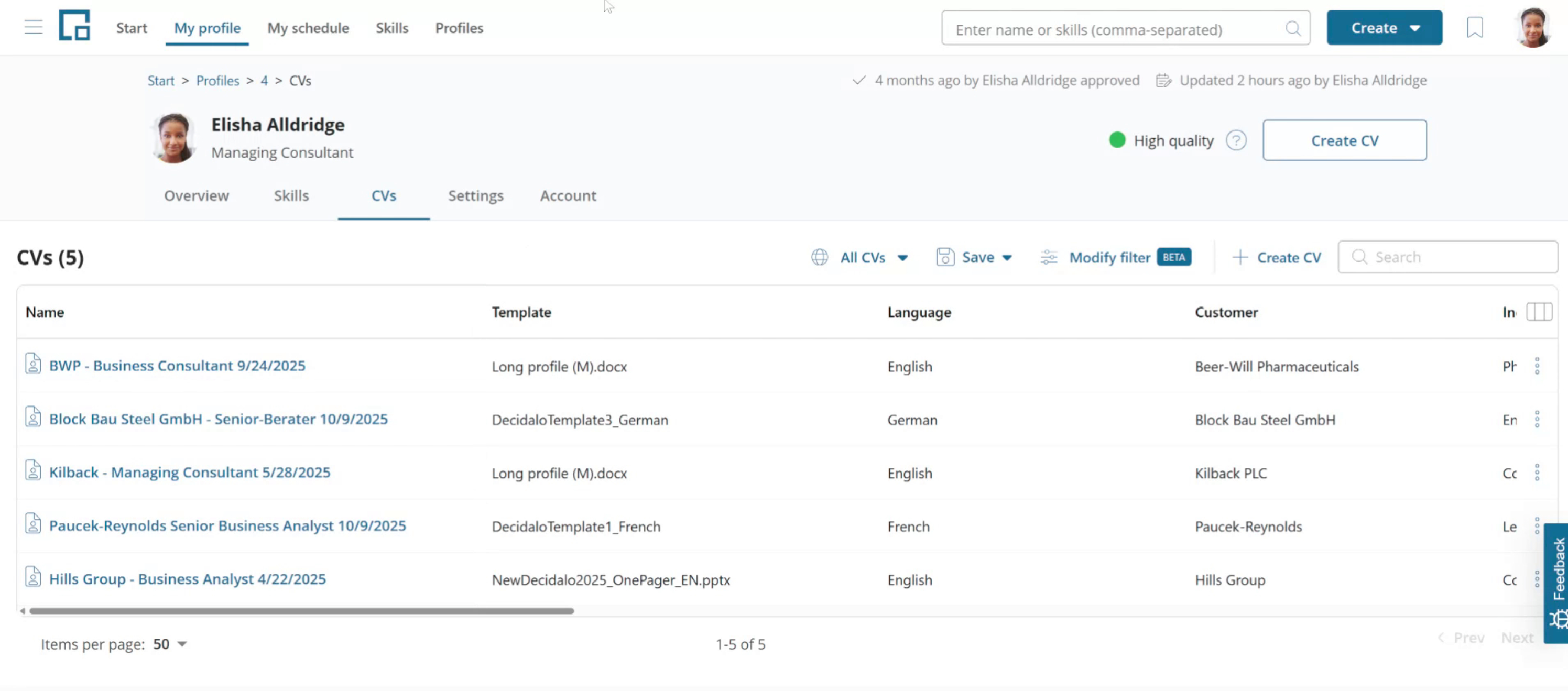Click the outlined Create CV button

point(1344,140)
